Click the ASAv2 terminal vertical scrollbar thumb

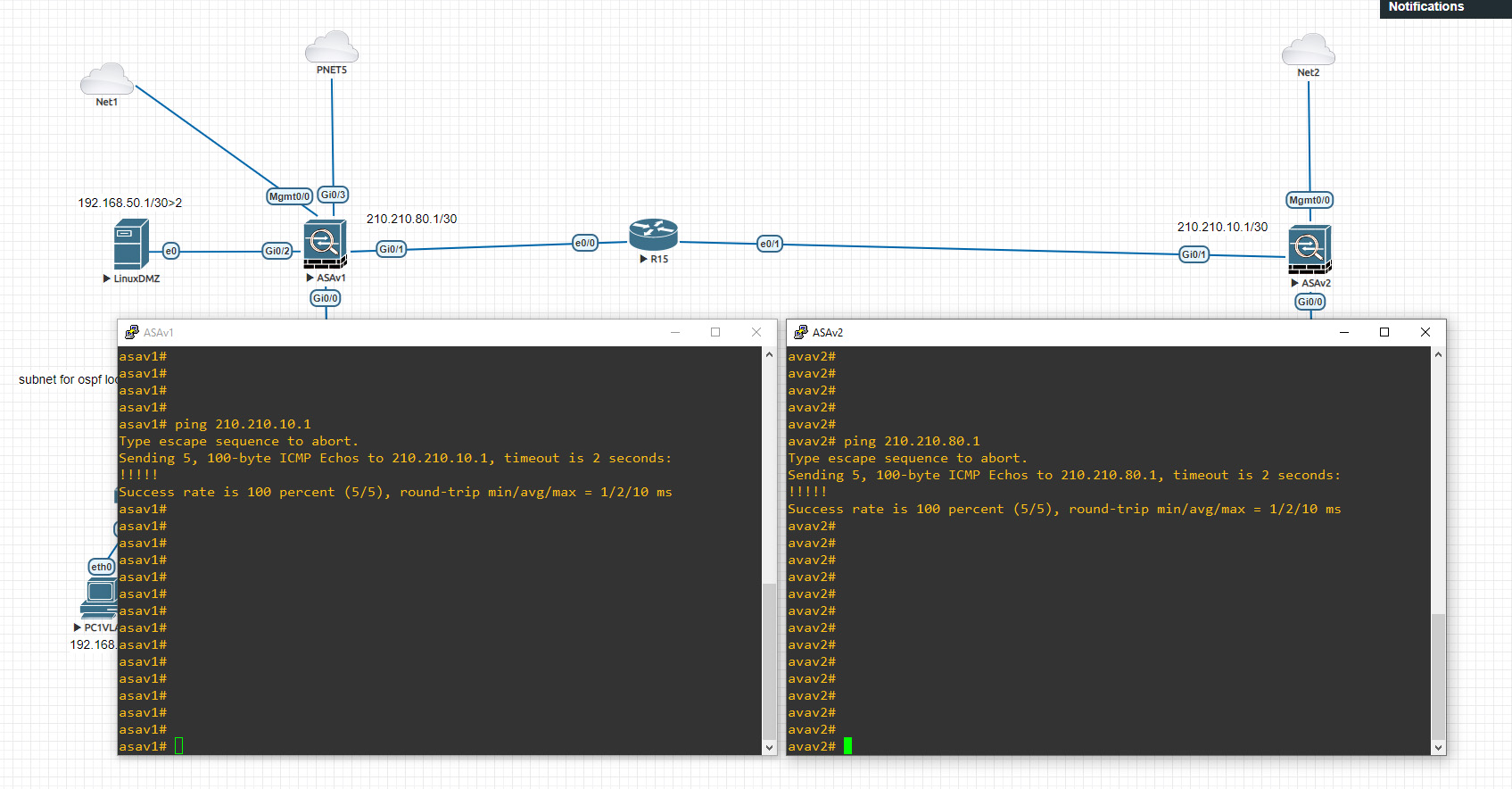(1438, 676)
